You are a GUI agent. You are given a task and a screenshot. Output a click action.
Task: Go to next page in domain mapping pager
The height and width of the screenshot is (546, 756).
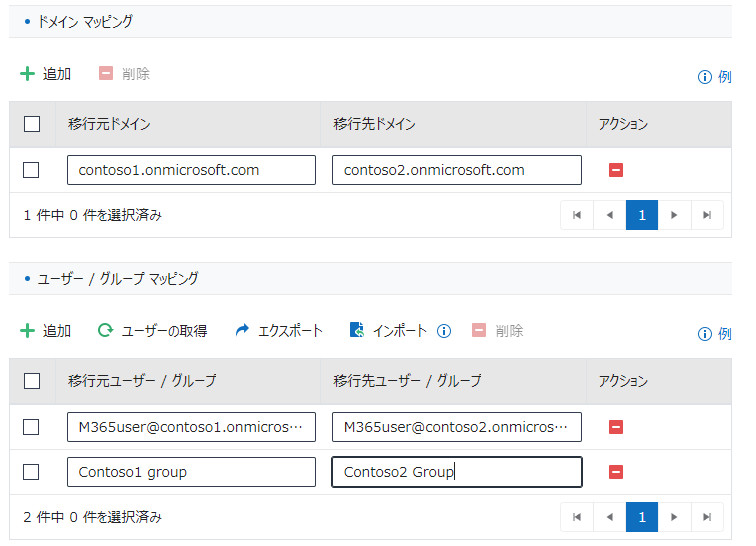click(x=674, y=215)
